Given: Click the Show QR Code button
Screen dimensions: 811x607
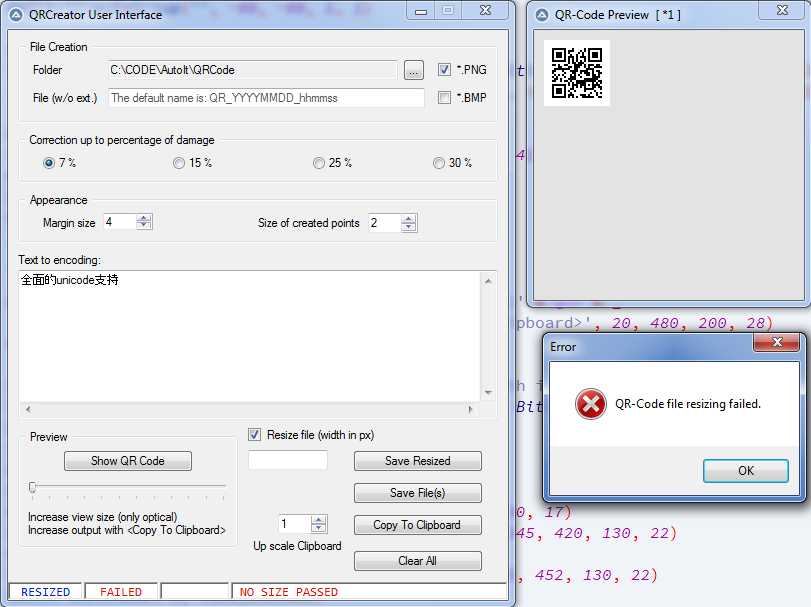Looking at the screenshot, I should (127, 461).
